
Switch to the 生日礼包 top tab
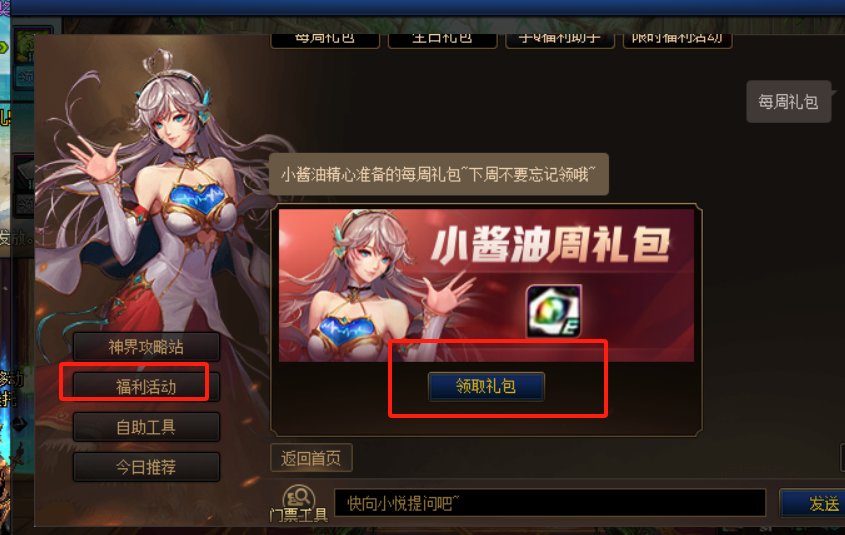tap(442, 40)
